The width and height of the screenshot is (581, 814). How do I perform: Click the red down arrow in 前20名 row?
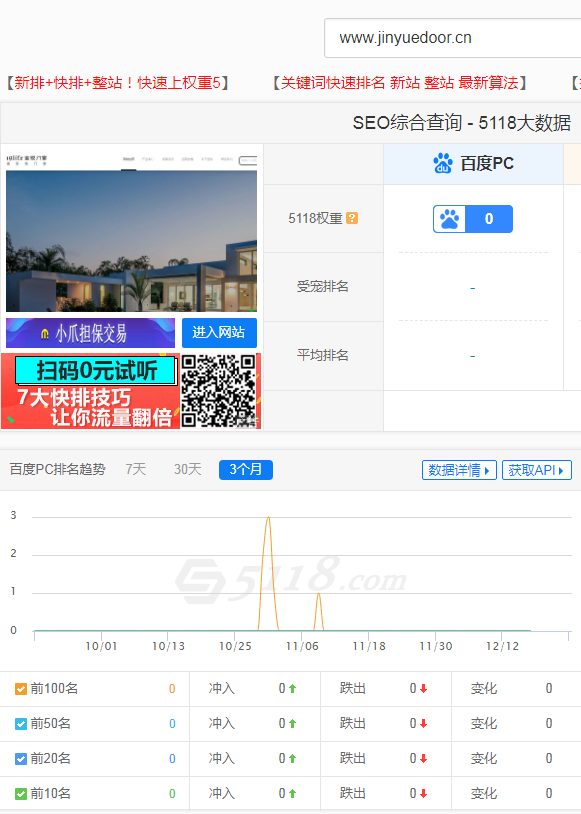(x=424, y=759)
